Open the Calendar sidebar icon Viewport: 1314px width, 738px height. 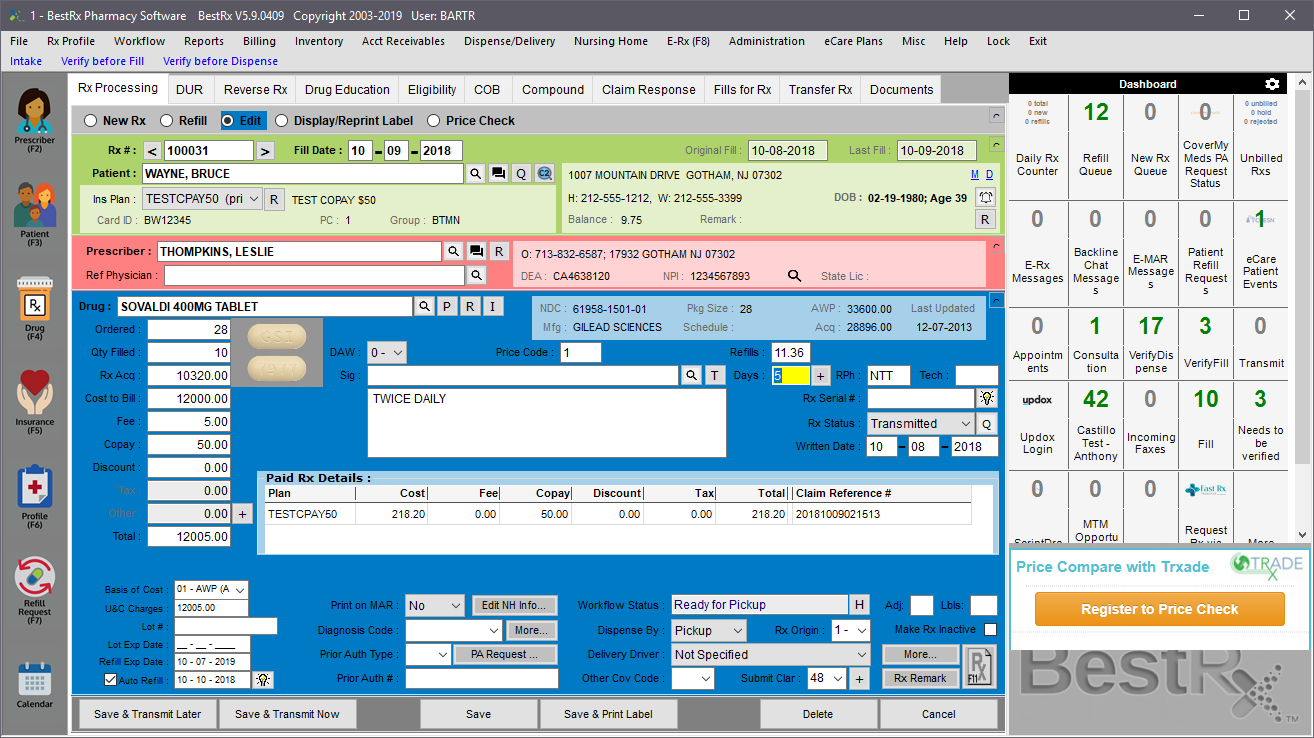[34, 680]
